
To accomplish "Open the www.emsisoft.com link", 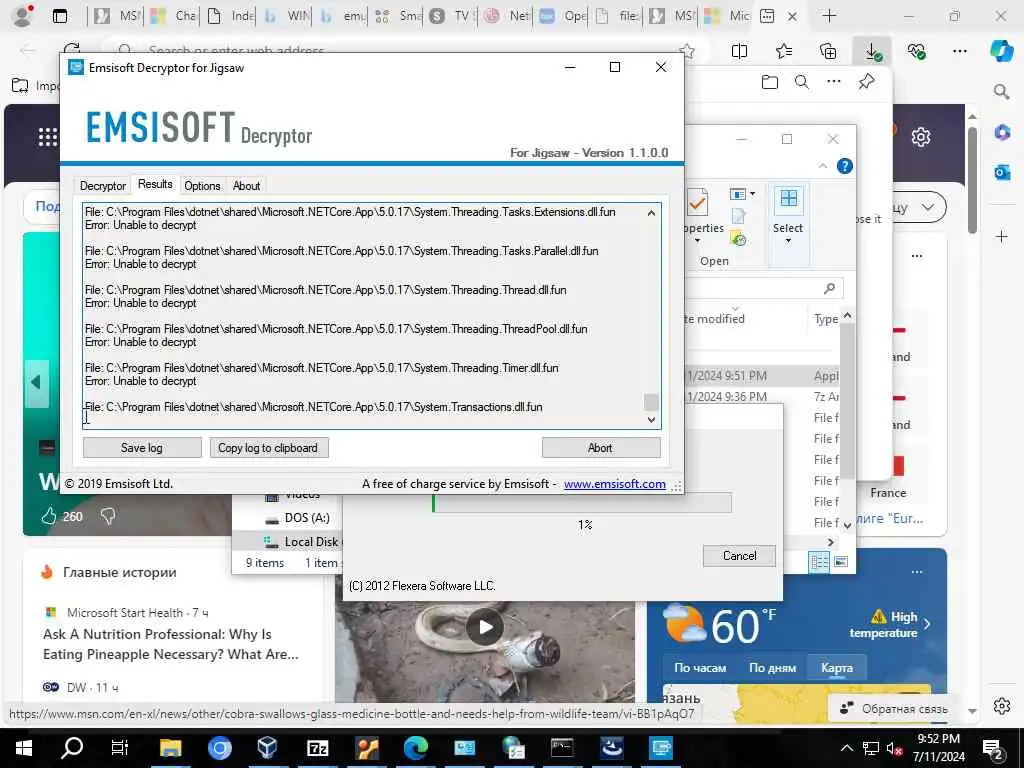I will click(x=615, y=484).
